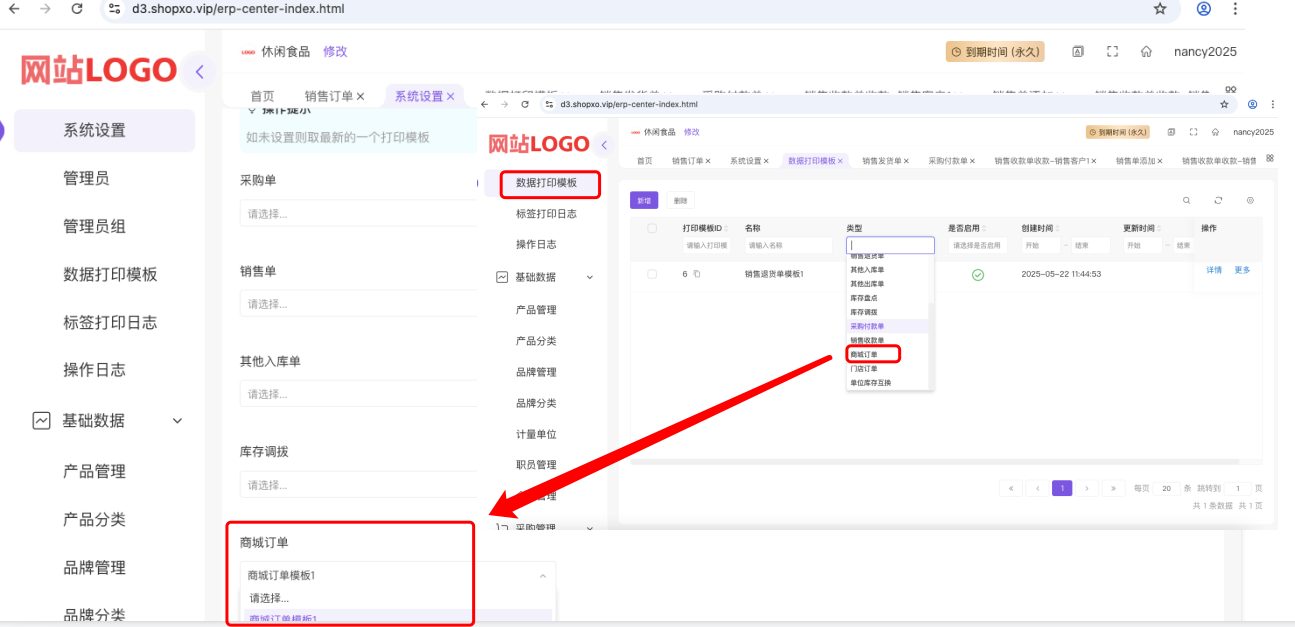The width and height of the screenshot is (1295, 627).
Task: Open 标签打印日志 in the large sidebar
Action: pyautogui.click(x=110, y=322)
